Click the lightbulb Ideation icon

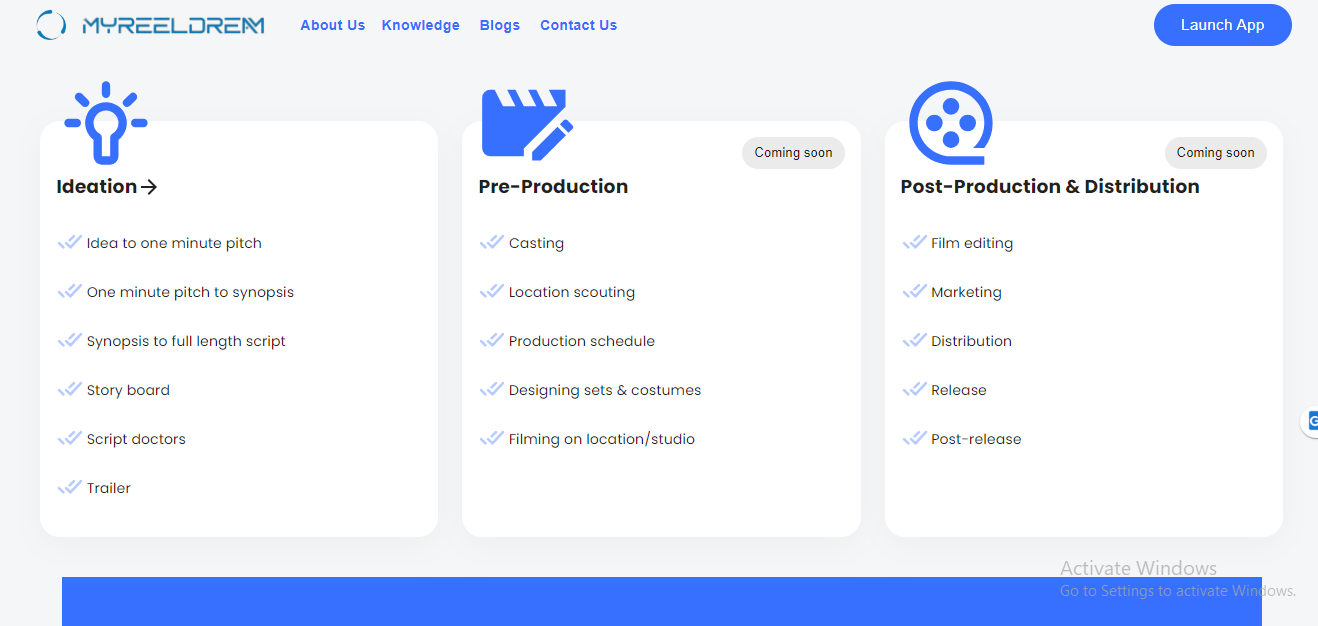(x=106, y=122)
